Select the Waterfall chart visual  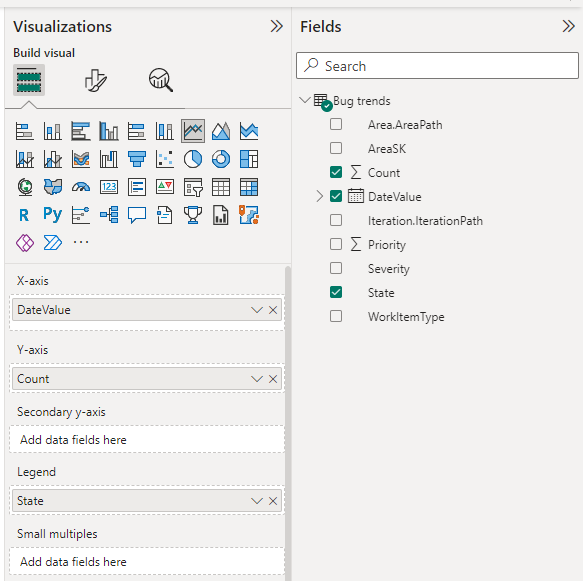(x=109, y=159)
